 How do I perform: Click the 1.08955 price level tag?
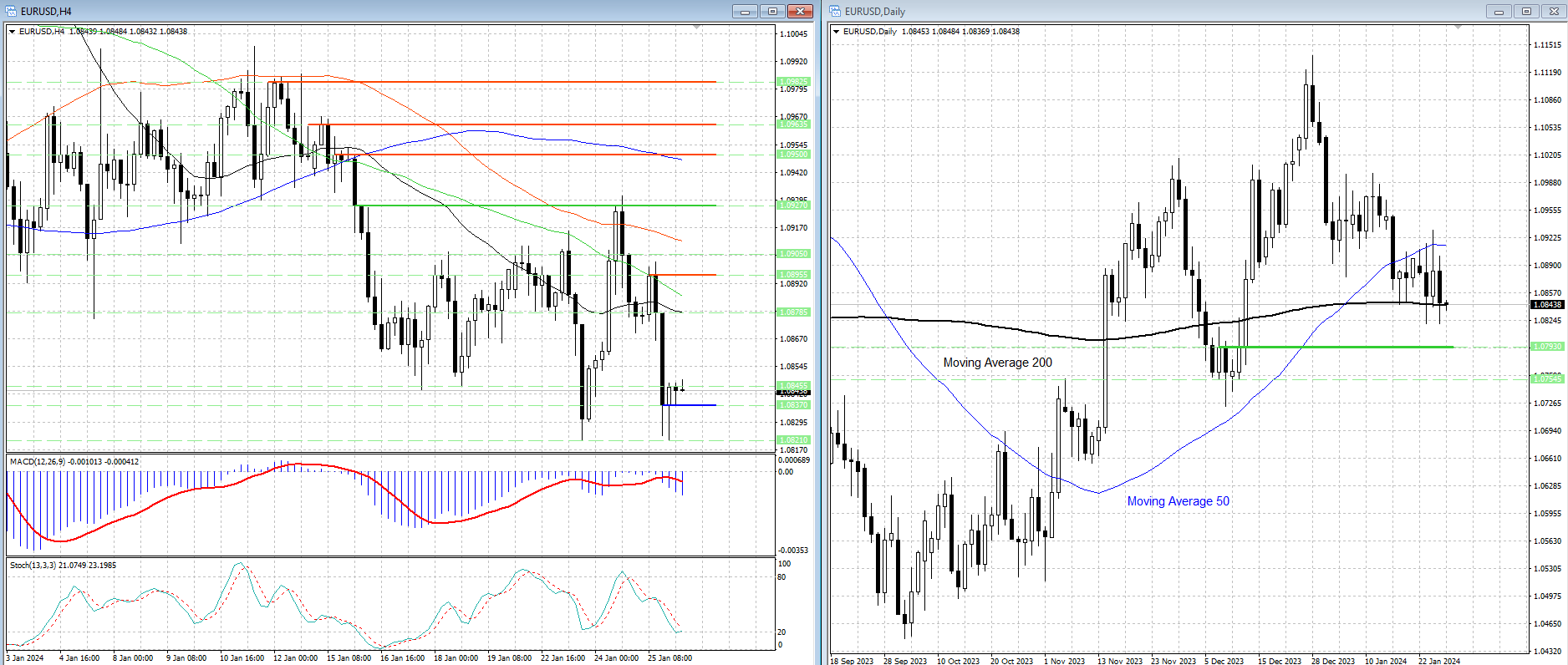coord(794,275)
